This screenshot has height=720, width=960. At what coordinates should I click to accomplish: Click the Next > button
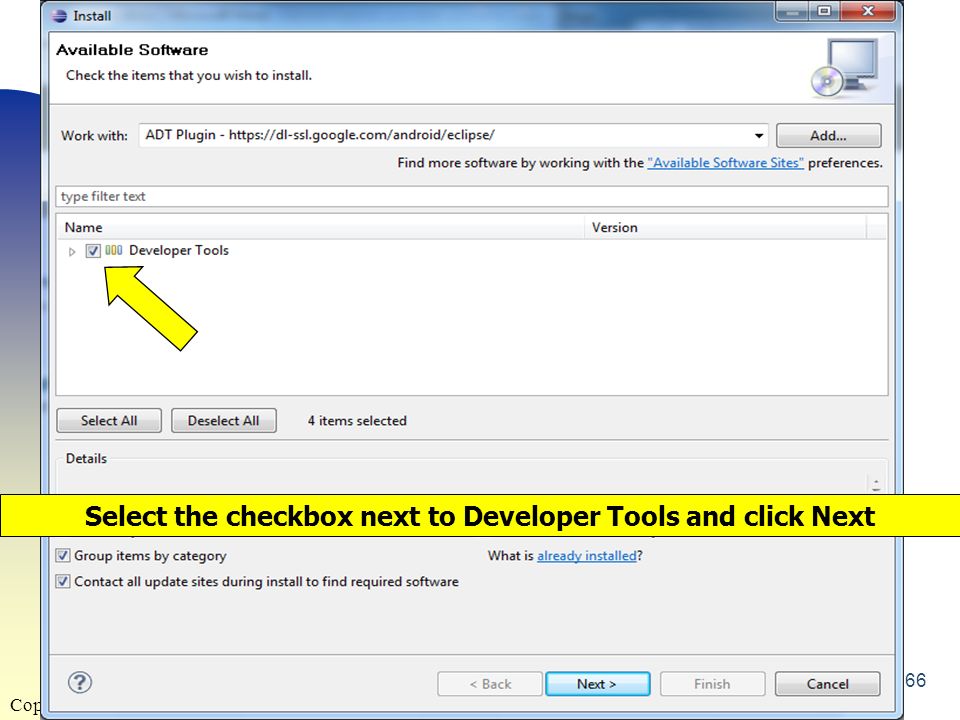coord(598,684)
